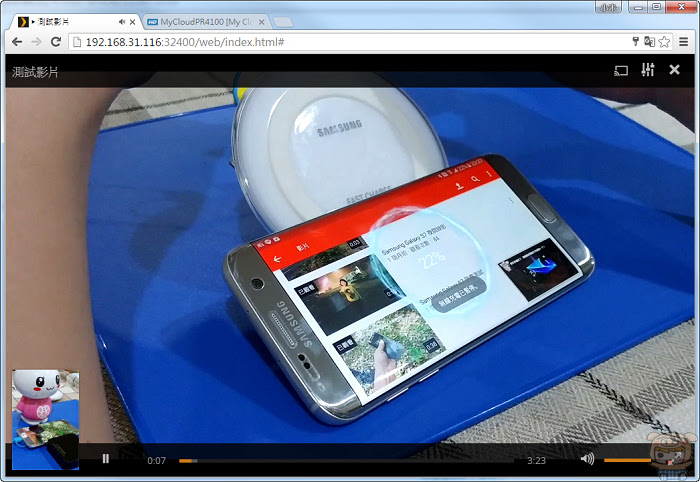Viewport: 700px width, 482px height.
Task: Open the cast to device icon
Action: [621, 71]
